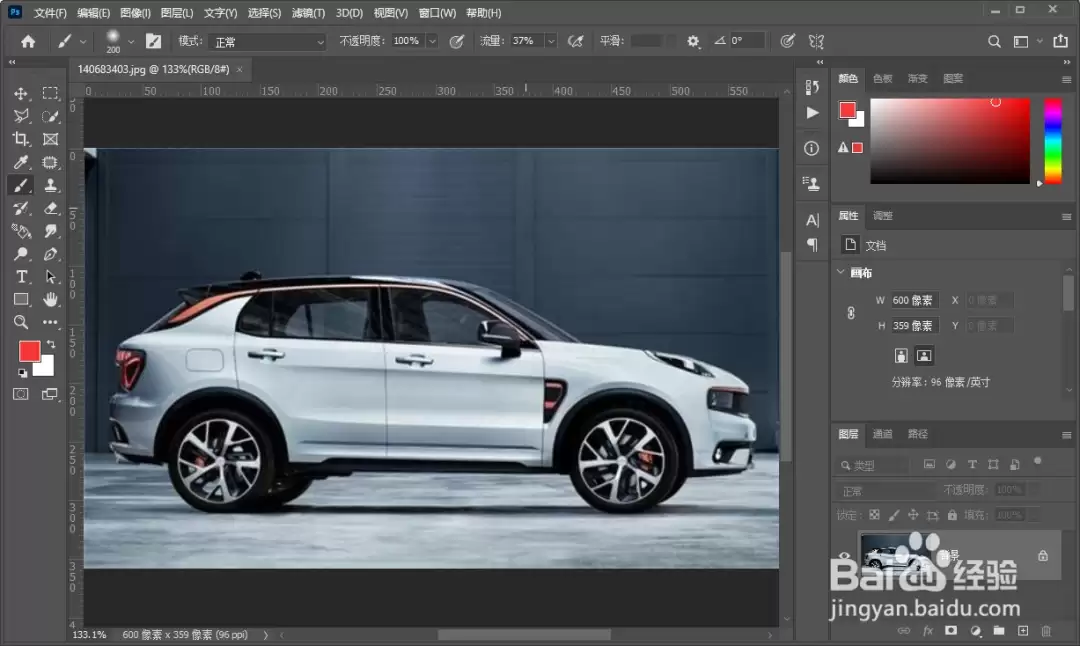The image size is (1080, 646).
Task: Select the Quick Selection tool
Action: [50, 116]
